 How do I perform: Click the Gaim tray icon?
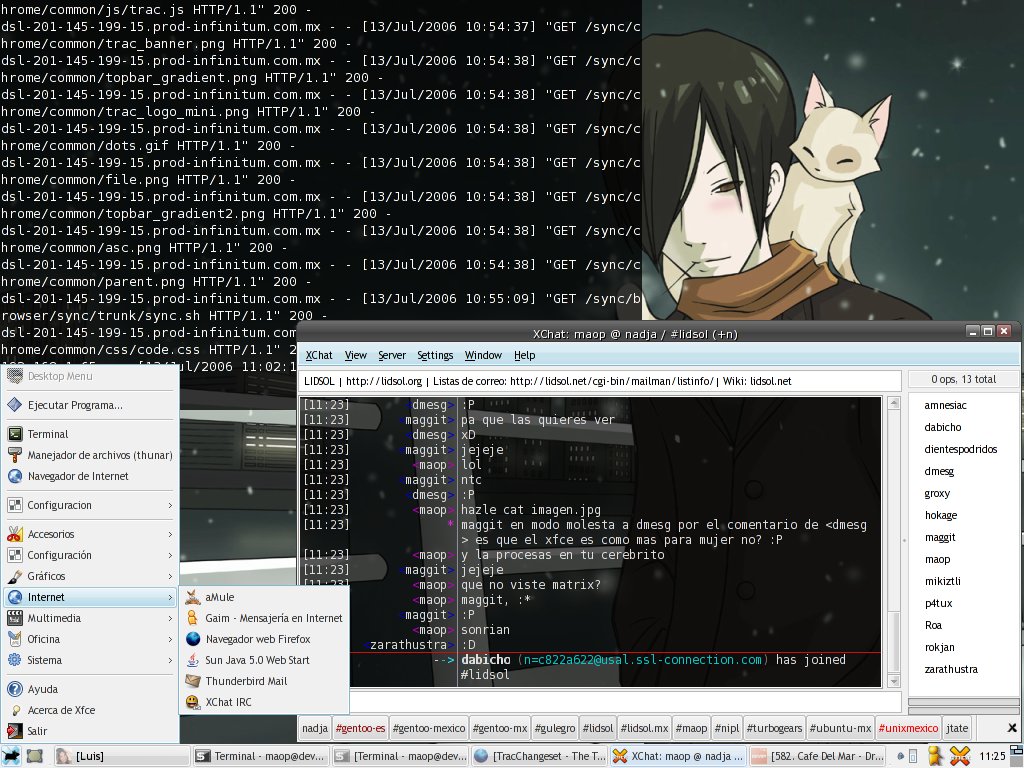point(936,756)
